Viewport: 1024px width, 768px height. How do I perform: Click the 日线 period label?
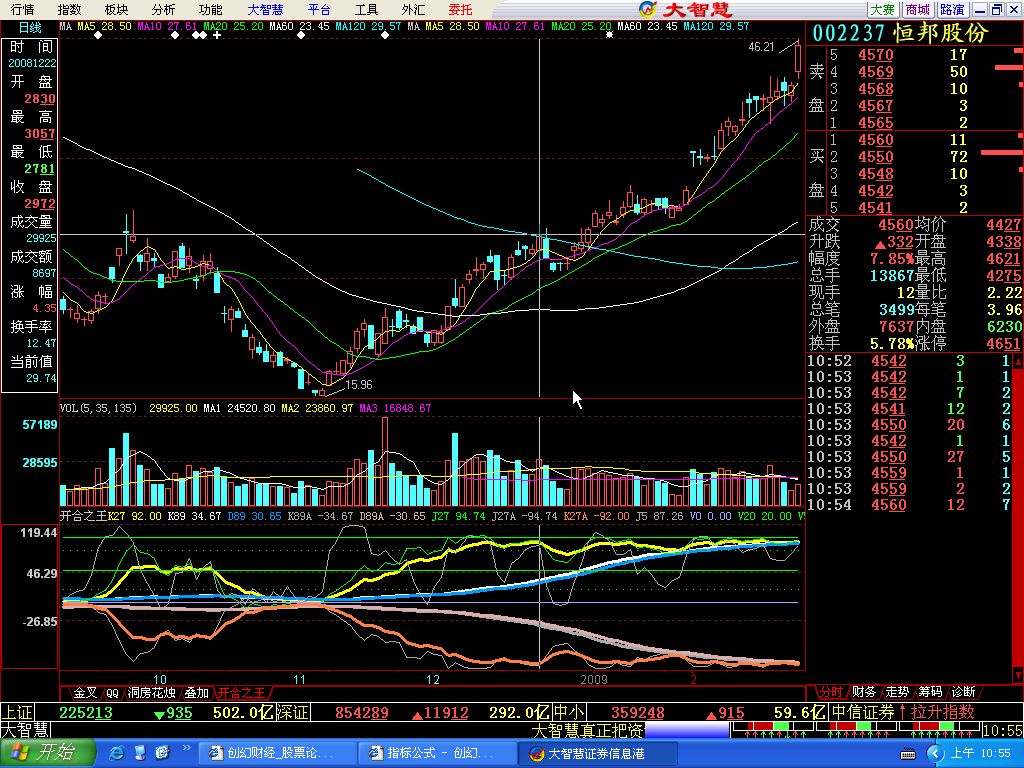point(30,27)
